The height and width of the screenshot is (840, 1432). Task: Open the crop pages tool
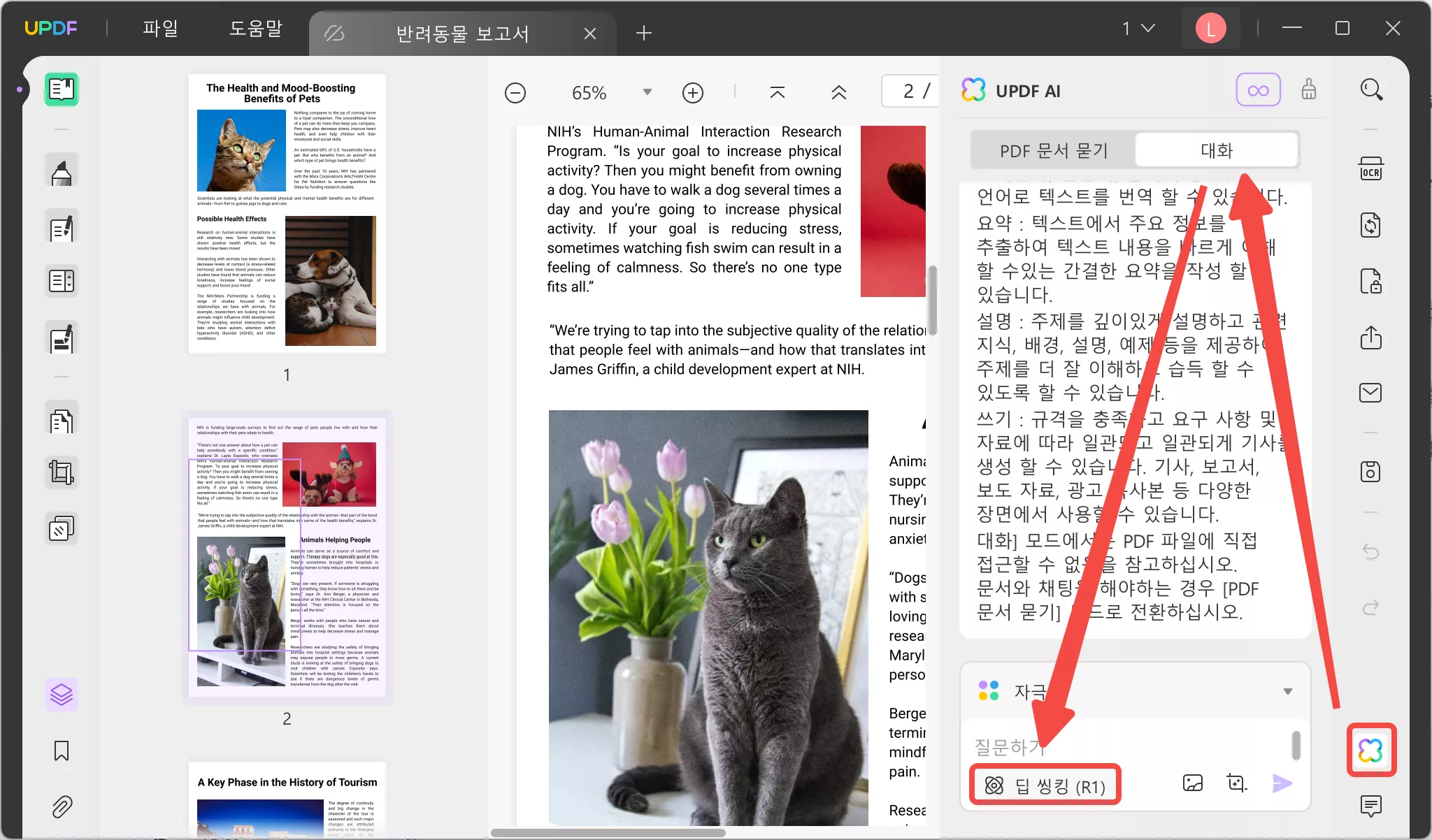(x=62, y=472)
